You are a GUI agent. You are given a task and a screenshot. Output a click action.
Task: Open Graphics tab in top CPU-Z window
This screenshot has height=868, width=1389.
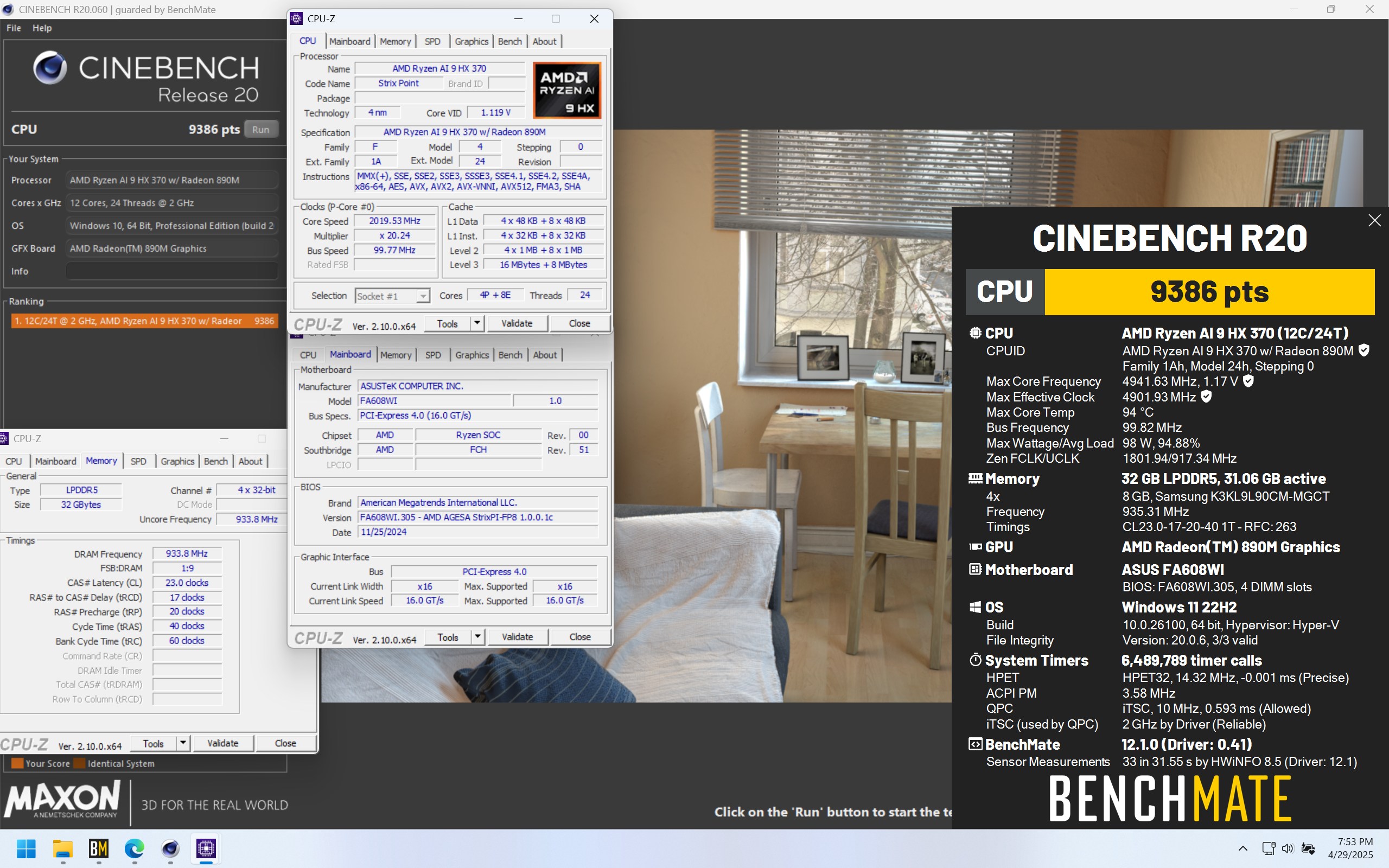(471, 41)
